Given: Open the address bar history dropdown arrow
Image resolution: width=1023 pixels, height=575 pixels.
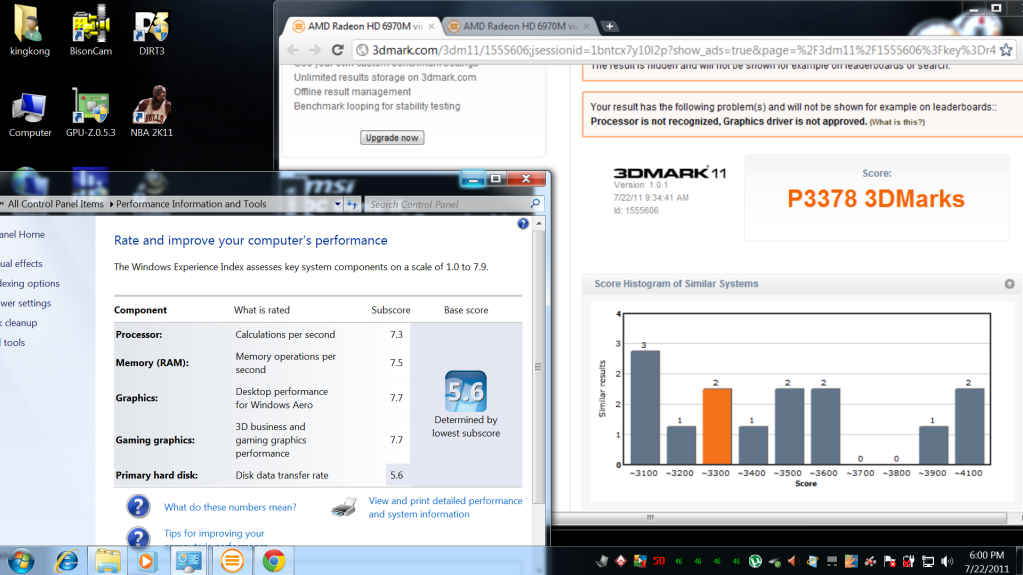Looking at the screenshot, I should point(337,204).
